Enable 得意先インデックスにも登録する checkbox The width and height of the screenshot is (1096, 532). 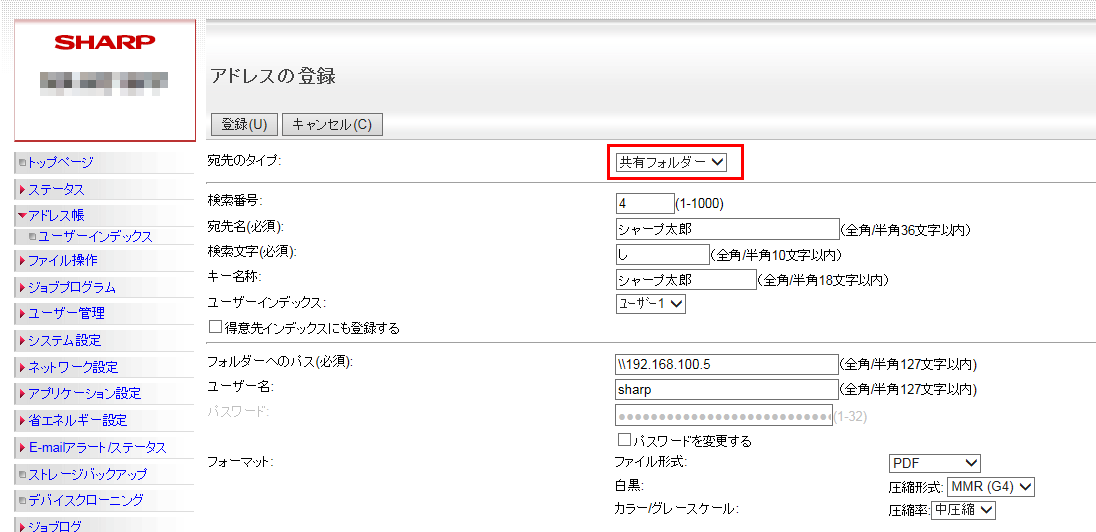tap(215, 327)
